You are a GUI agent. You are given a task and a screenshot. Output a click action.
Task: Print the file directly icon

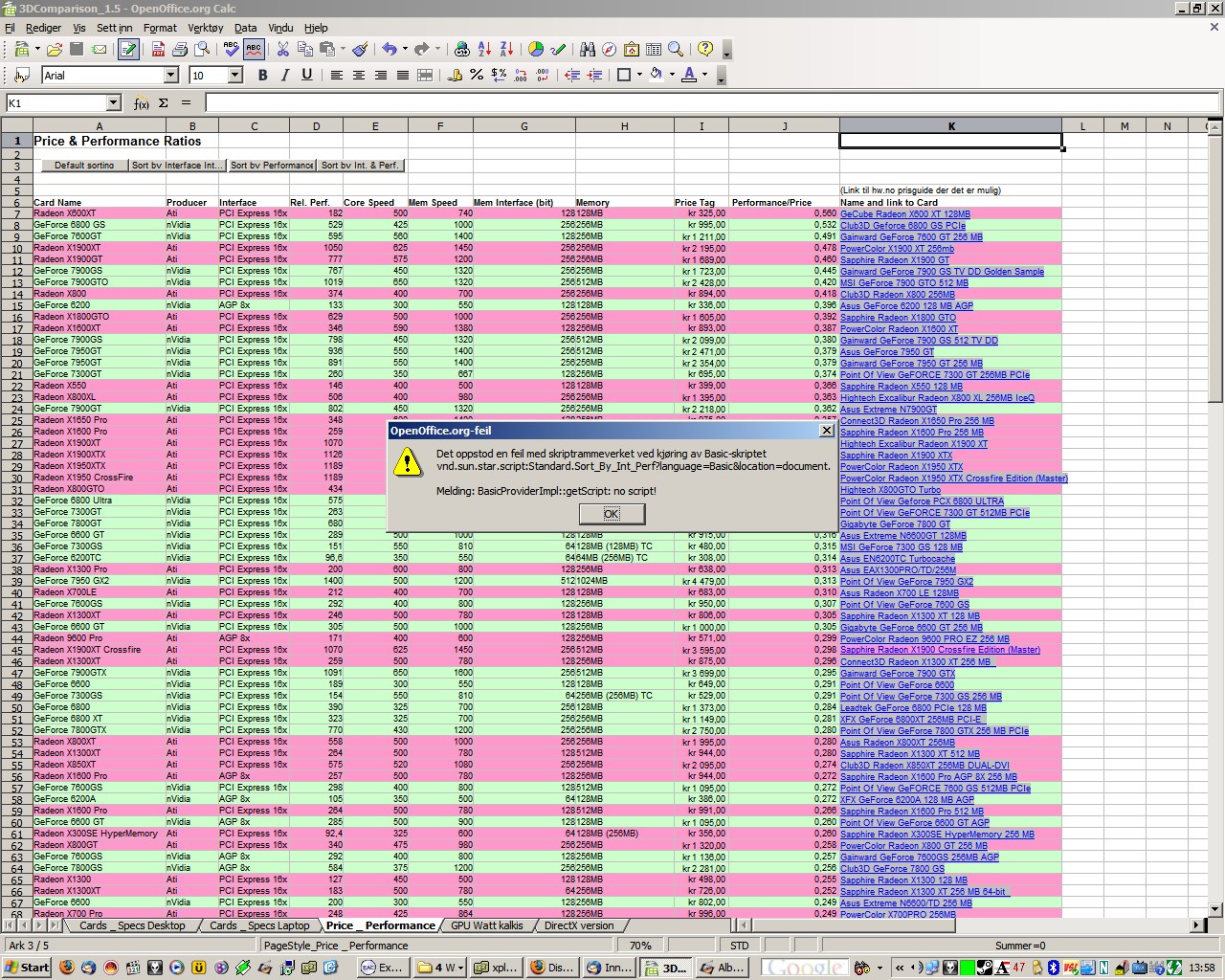[180, 49]
